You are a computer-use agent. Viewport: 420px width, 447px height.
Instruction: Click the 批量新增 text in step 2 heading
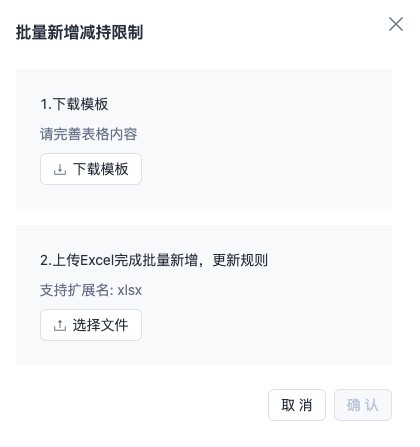pos(170,260)
